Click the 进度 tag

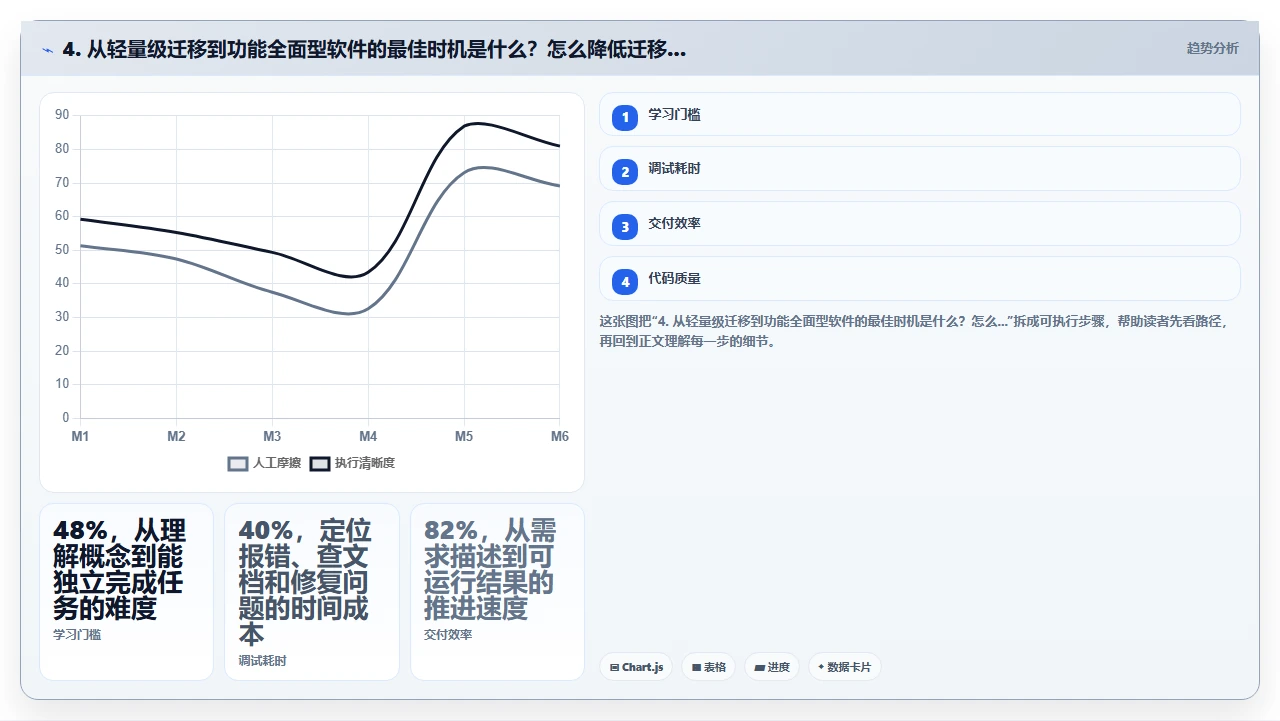(772, 667)
